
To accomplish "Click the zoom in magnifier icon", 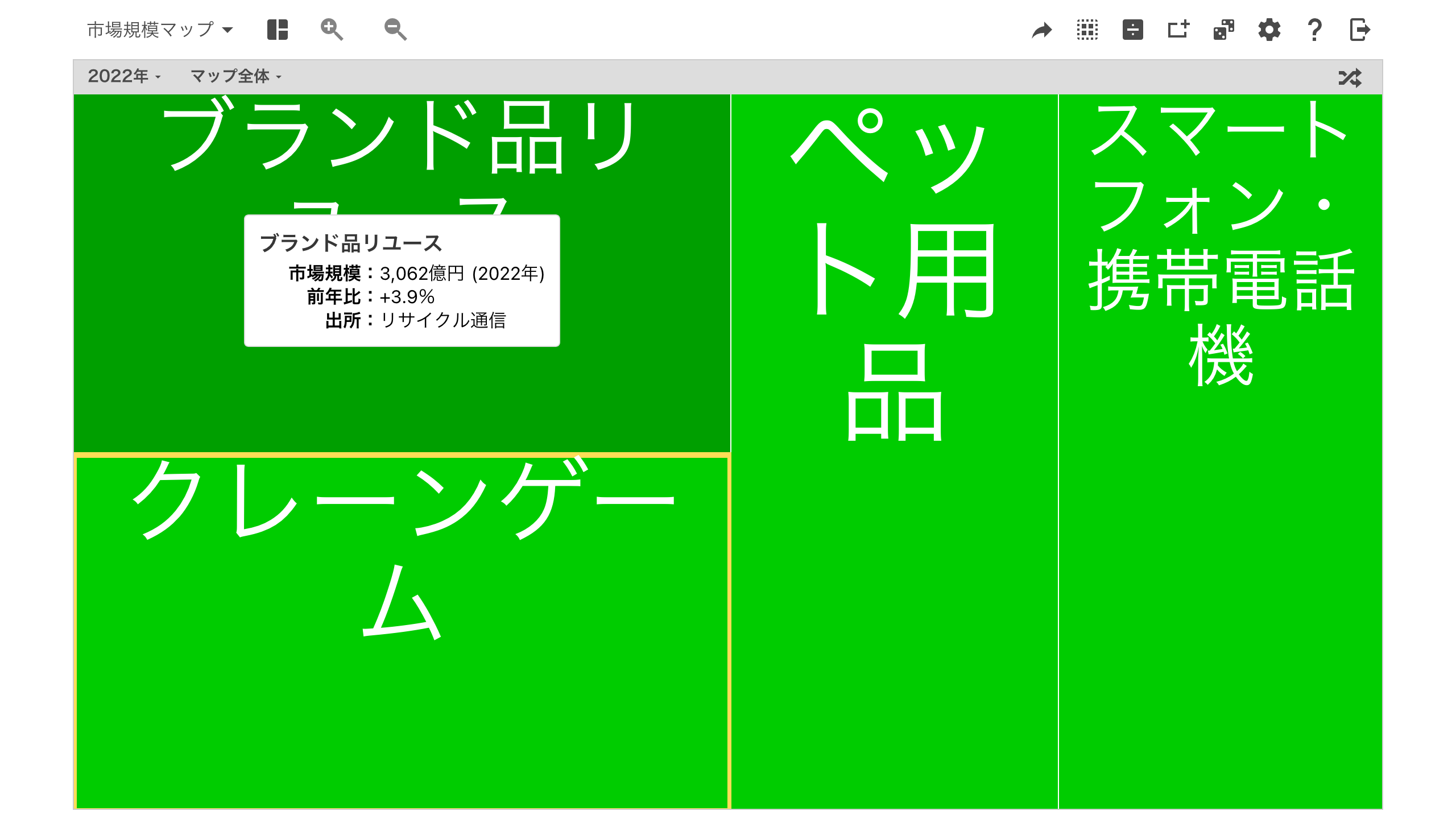I will 332,30.
